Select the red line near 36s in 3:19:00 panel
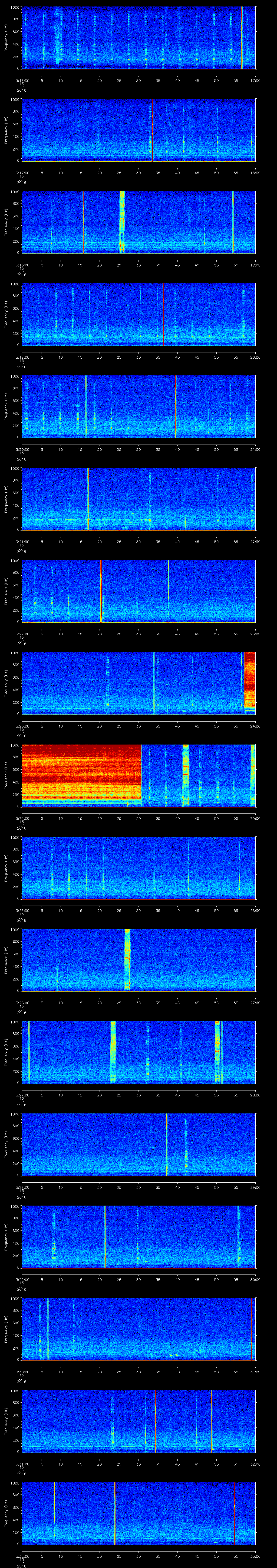 (x=163, y=314)
